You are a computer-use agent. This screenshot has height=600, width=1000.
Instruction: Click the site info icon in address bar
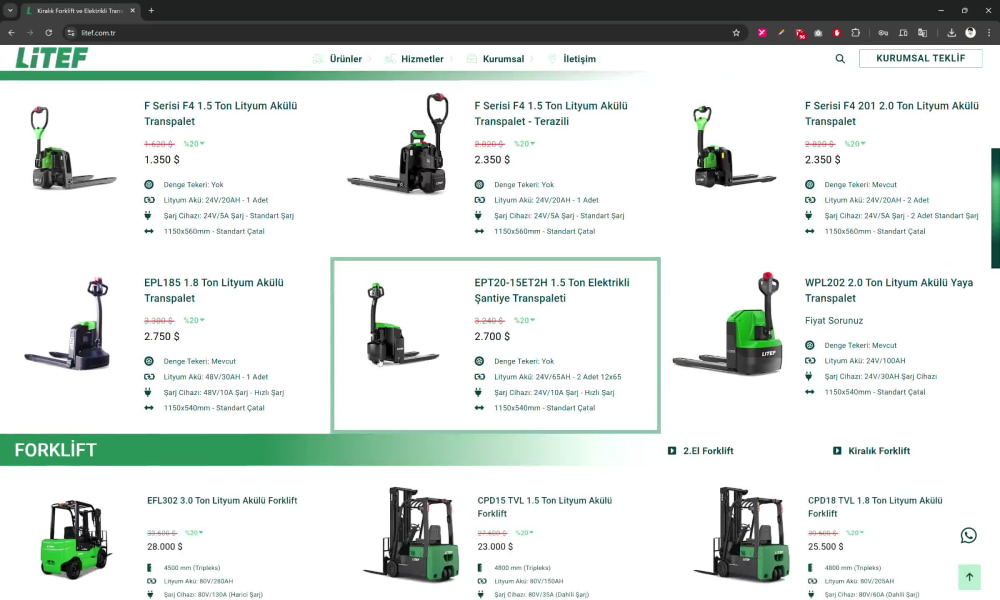point(71,33)
